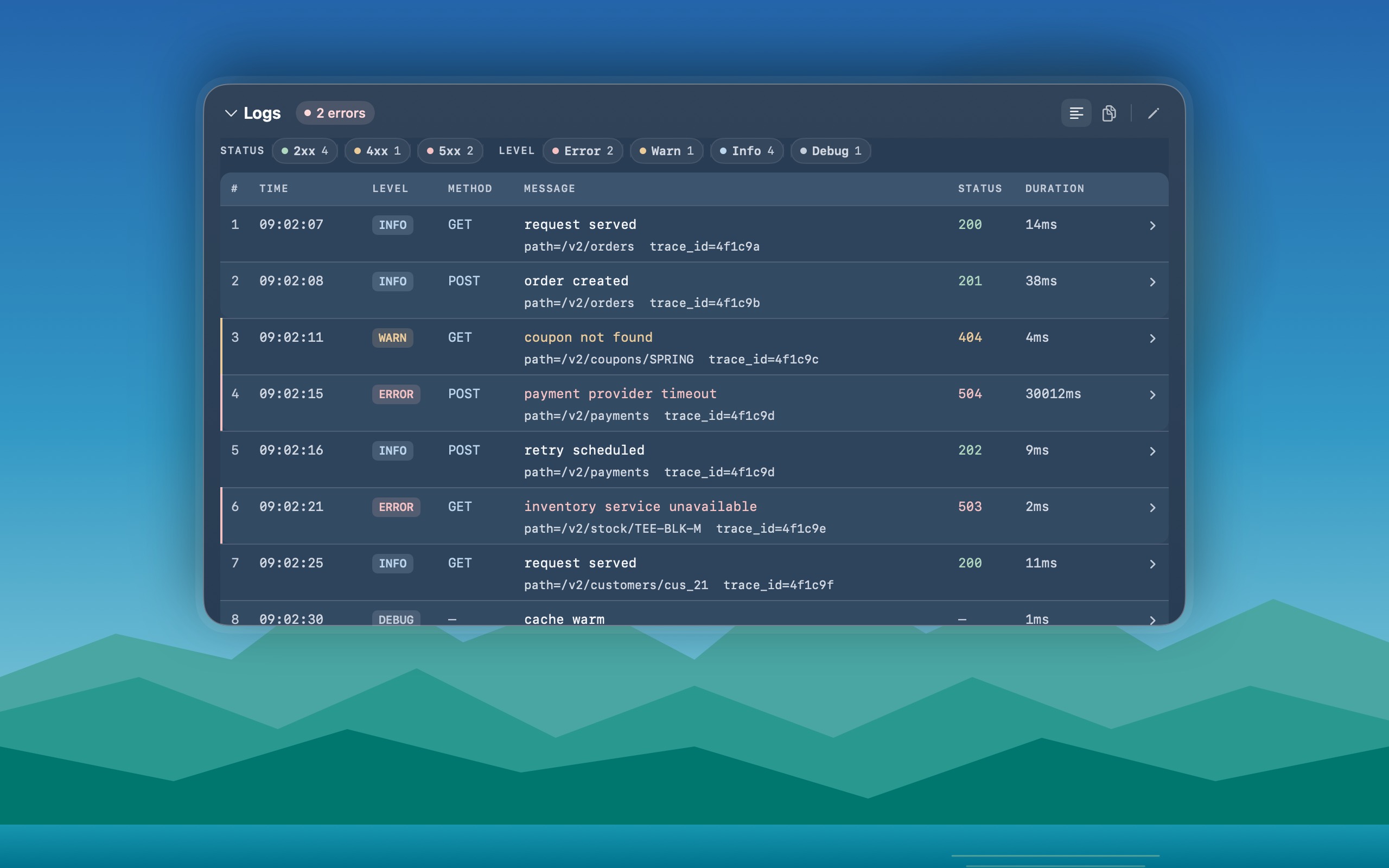Expand row 1 request served chevron
Screen dimensions: 1389x868
coord(1152,226)
